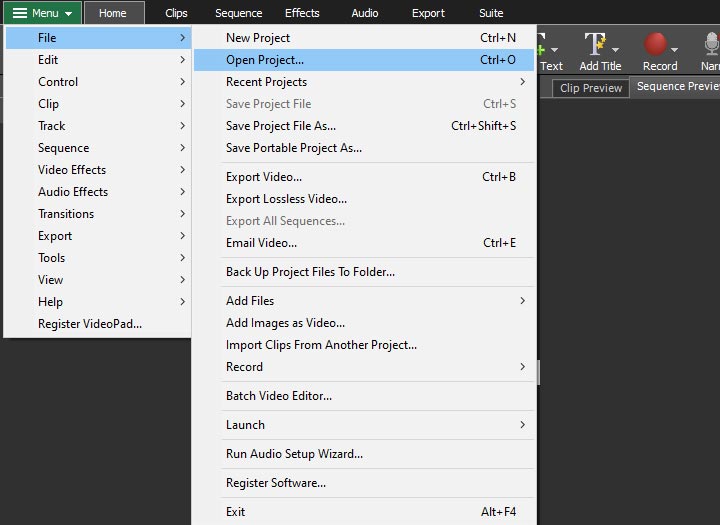This screenshot has height=525, width=720.
Task: Switch to the Clip Preview tab
Action: click(x=590, y=88)
